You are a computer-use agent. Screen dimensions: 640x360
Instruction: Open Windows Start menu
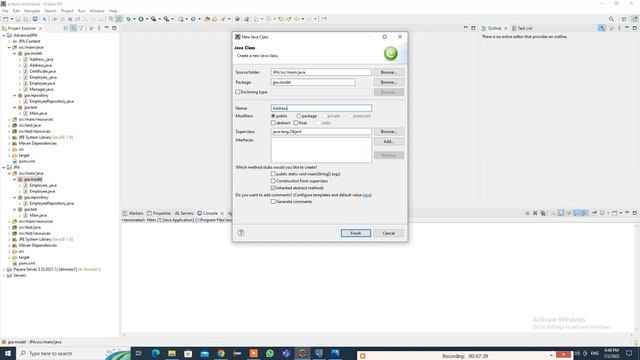[x=8, y=353]
